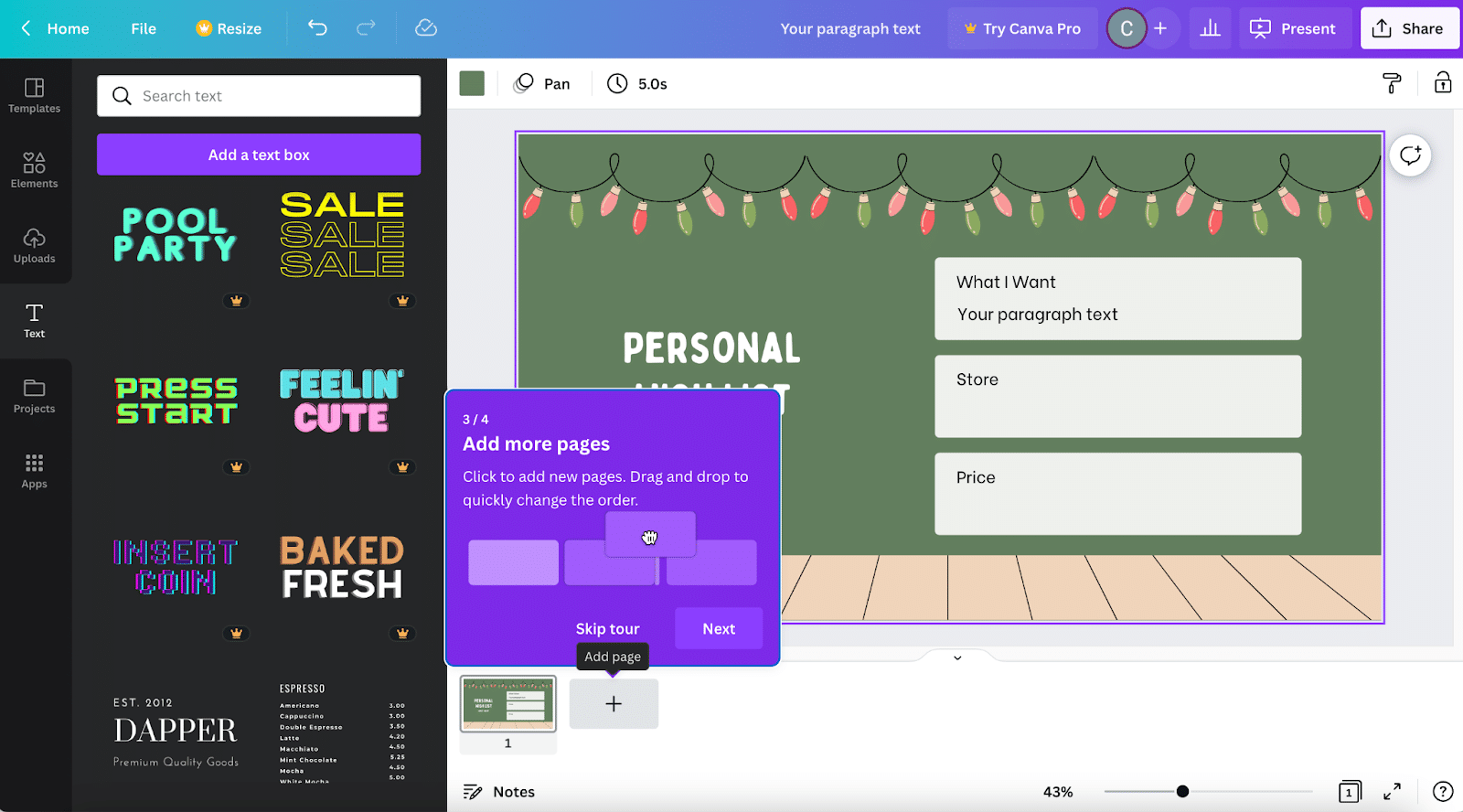Undo the last action
The image size is (1463, 812).
pos(317,28)
